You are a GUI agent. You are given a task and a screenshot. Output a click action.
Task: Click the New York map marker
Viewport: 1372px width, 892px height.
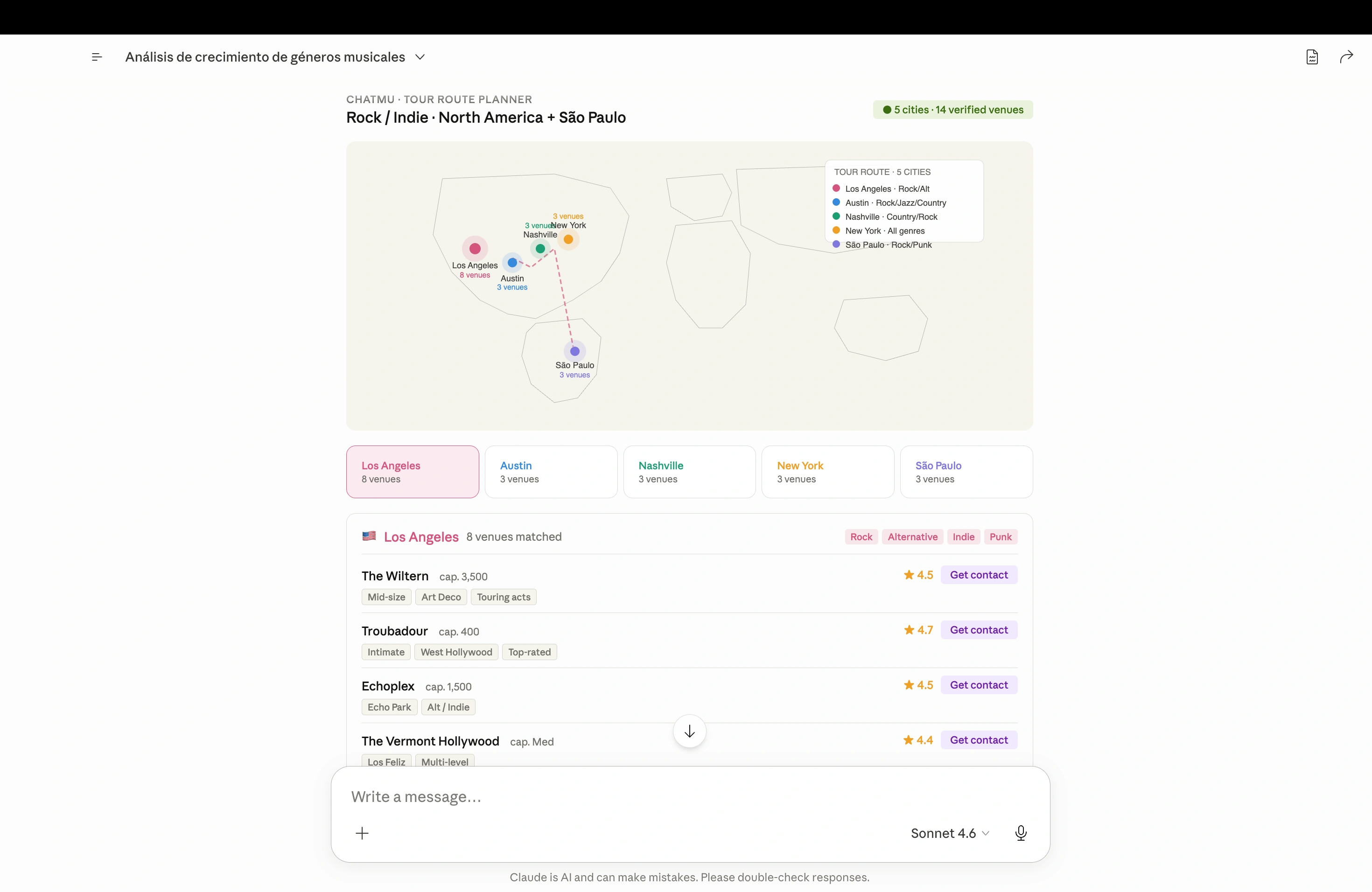(568, 239)
